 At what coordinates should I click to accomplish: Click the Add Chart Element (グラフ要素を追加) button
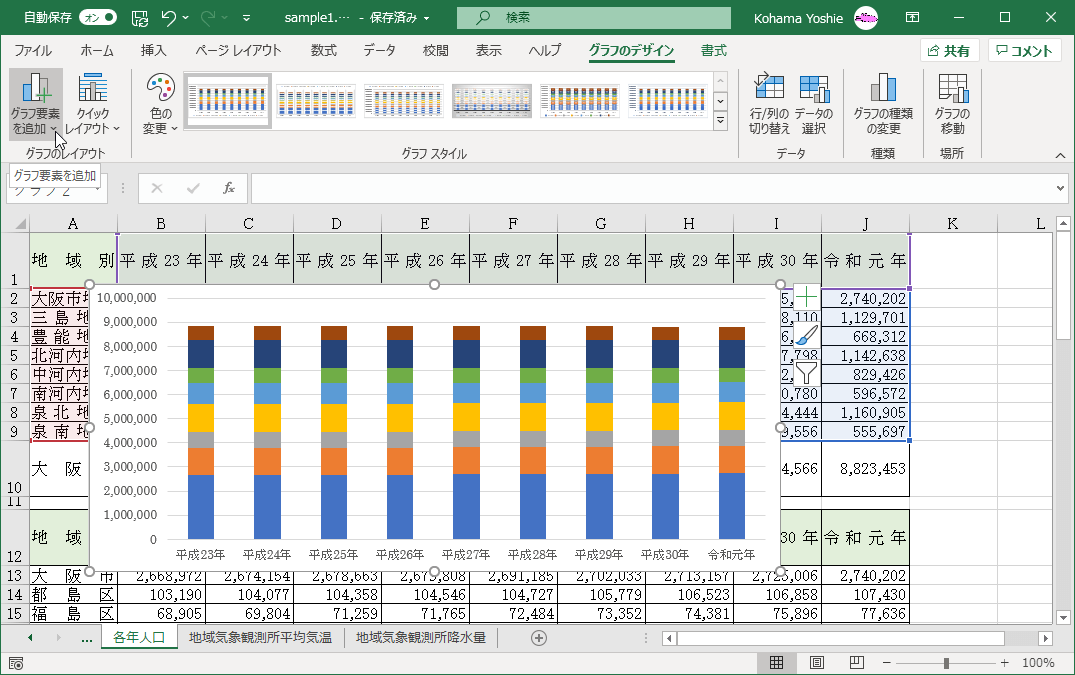point(35,103)
